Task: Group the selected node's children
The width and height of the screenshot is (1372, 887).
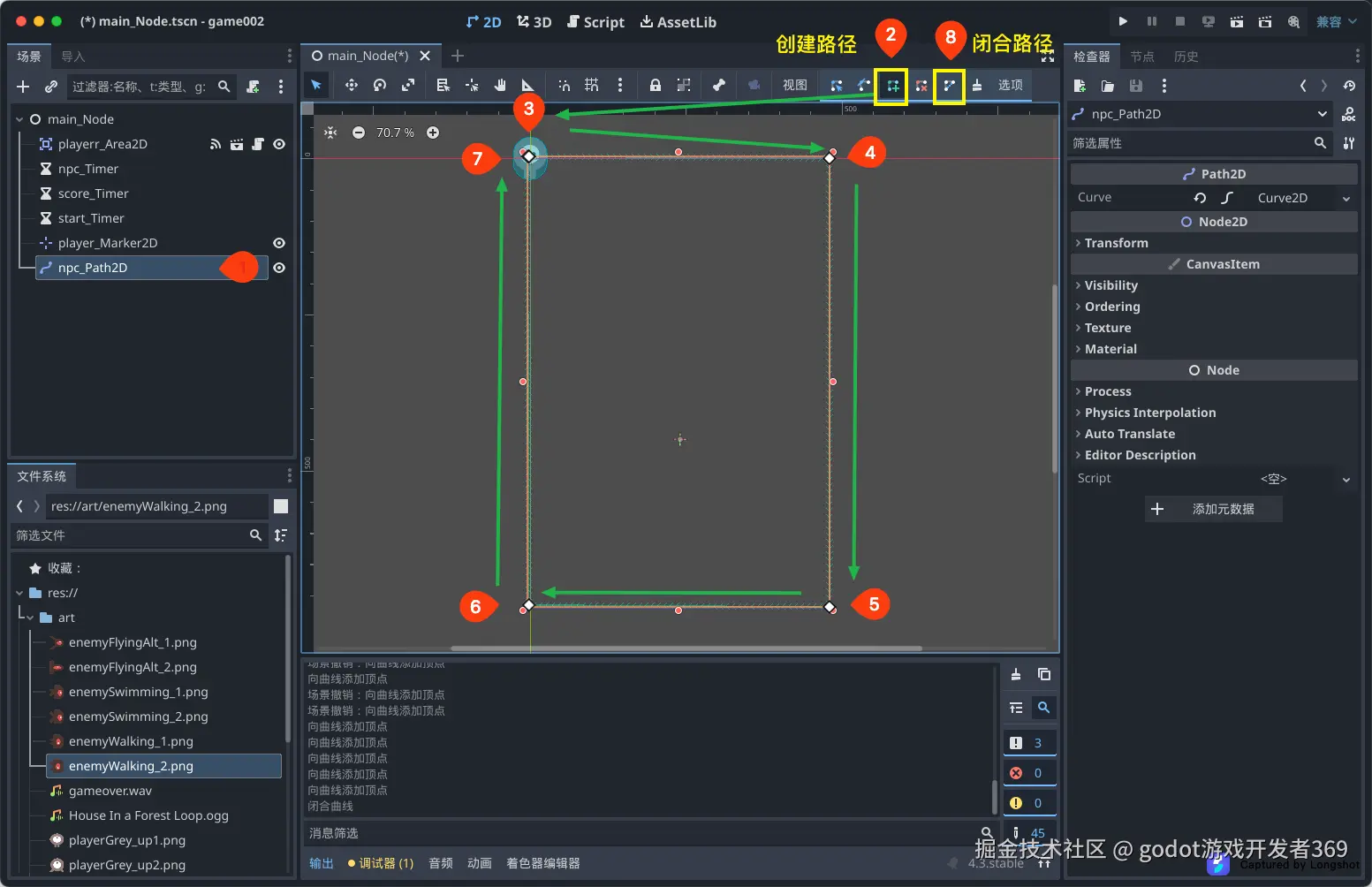Action: 684,85
